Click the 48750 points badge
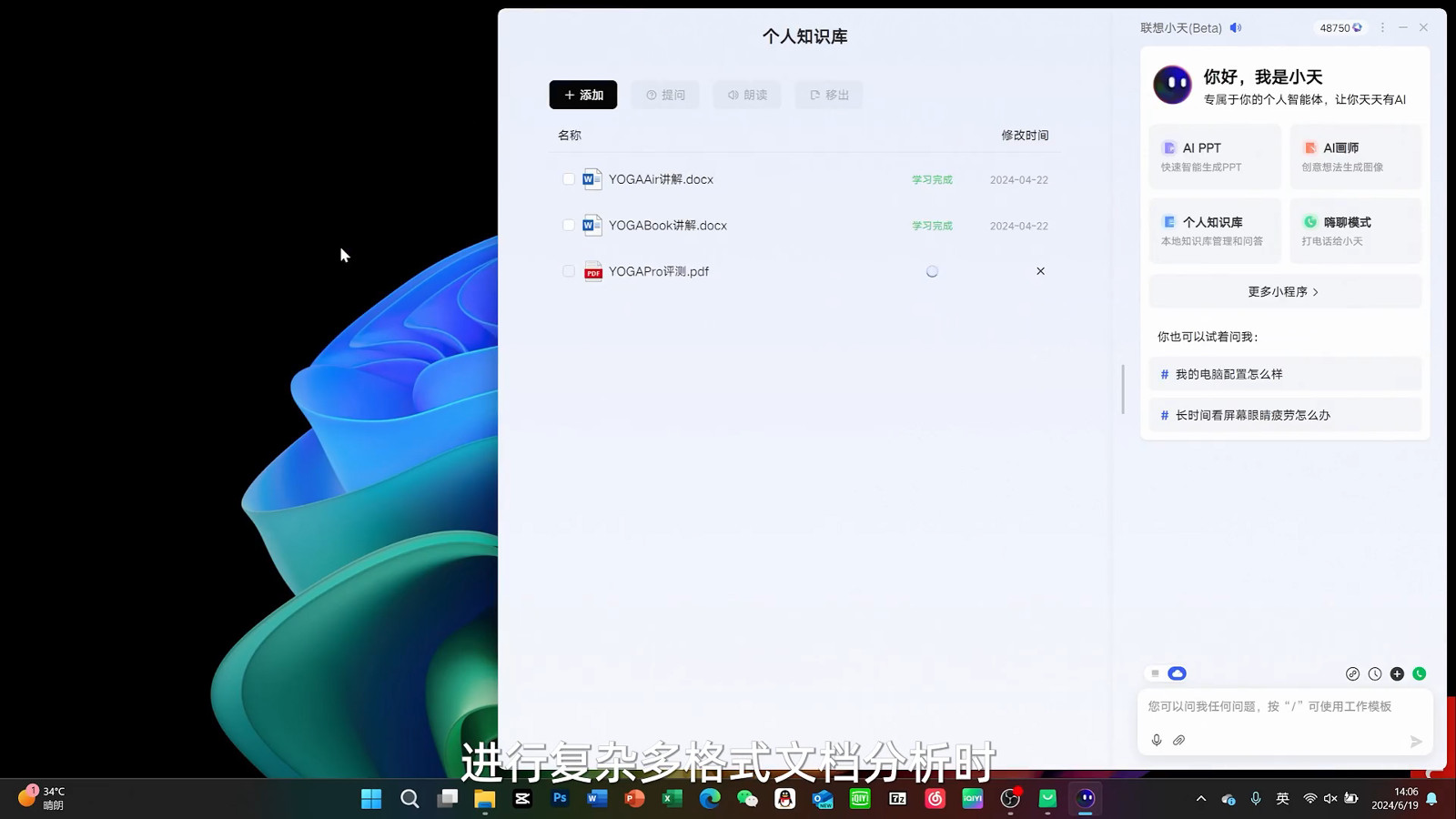The height and width of the screenshot is (819, 1456). click(x=1340, y=27)
